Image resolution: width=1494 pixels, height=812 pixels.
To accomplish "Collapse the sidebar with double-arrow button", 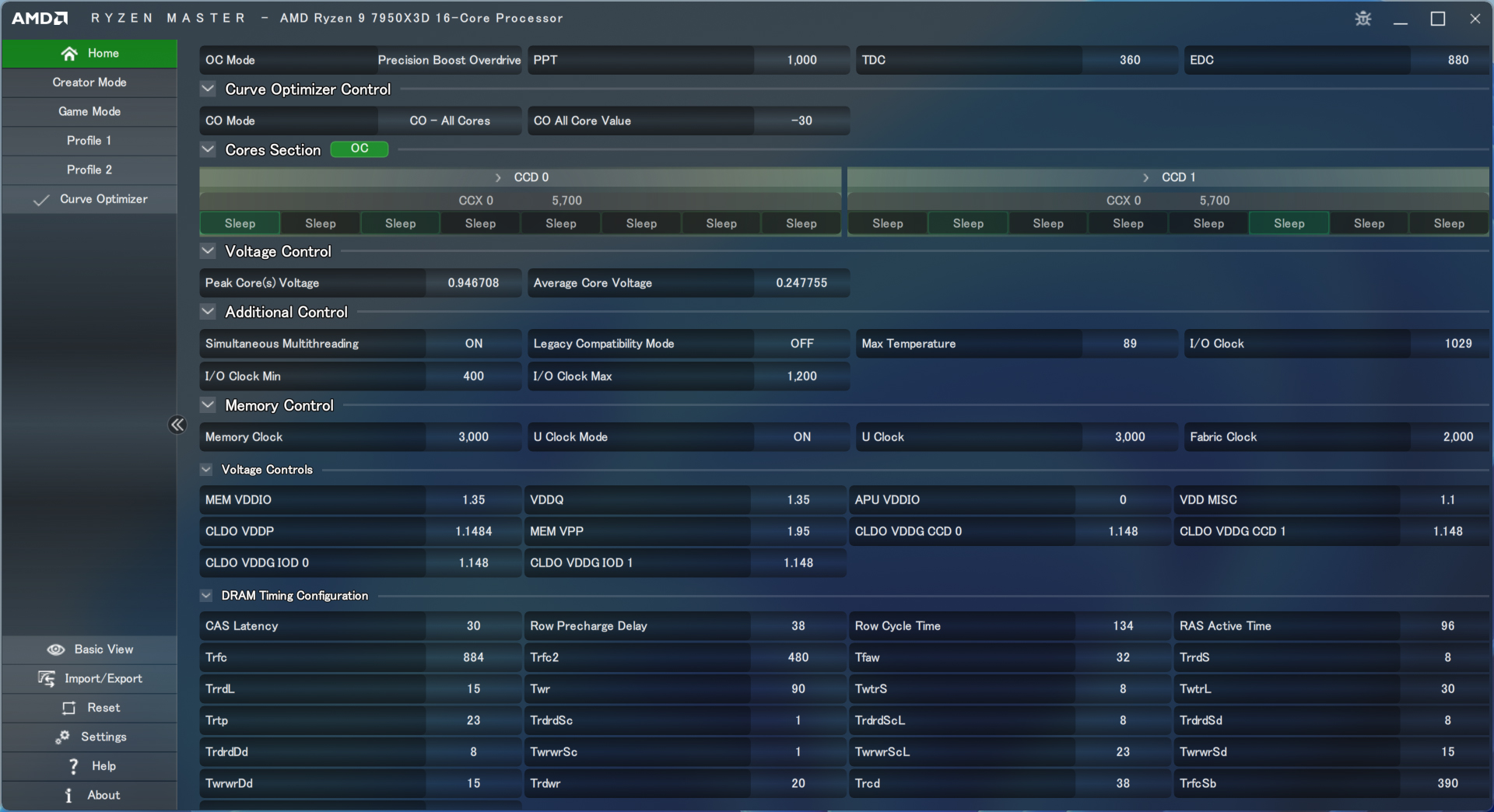I will 177,425.
